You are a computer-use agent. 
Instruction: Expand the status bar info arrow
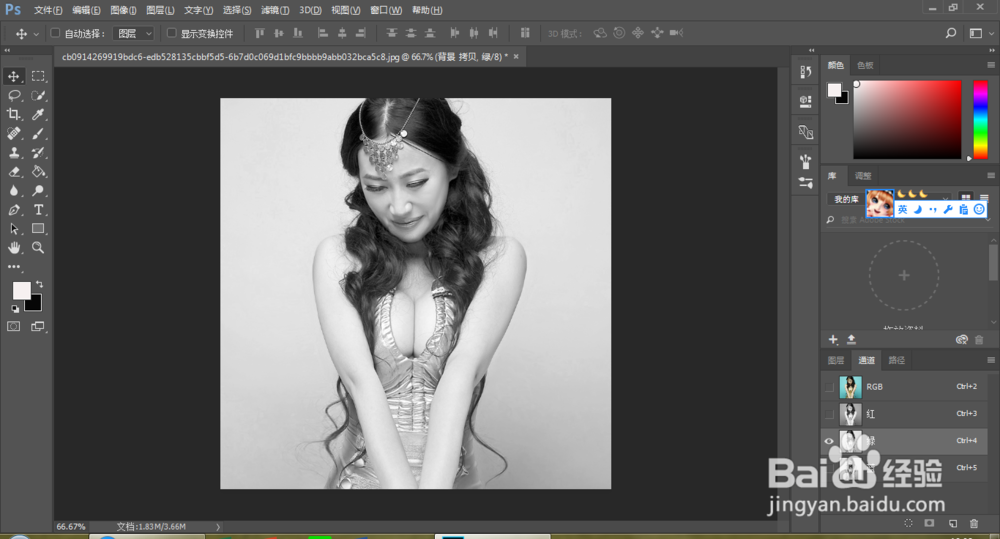coord(217,527)
